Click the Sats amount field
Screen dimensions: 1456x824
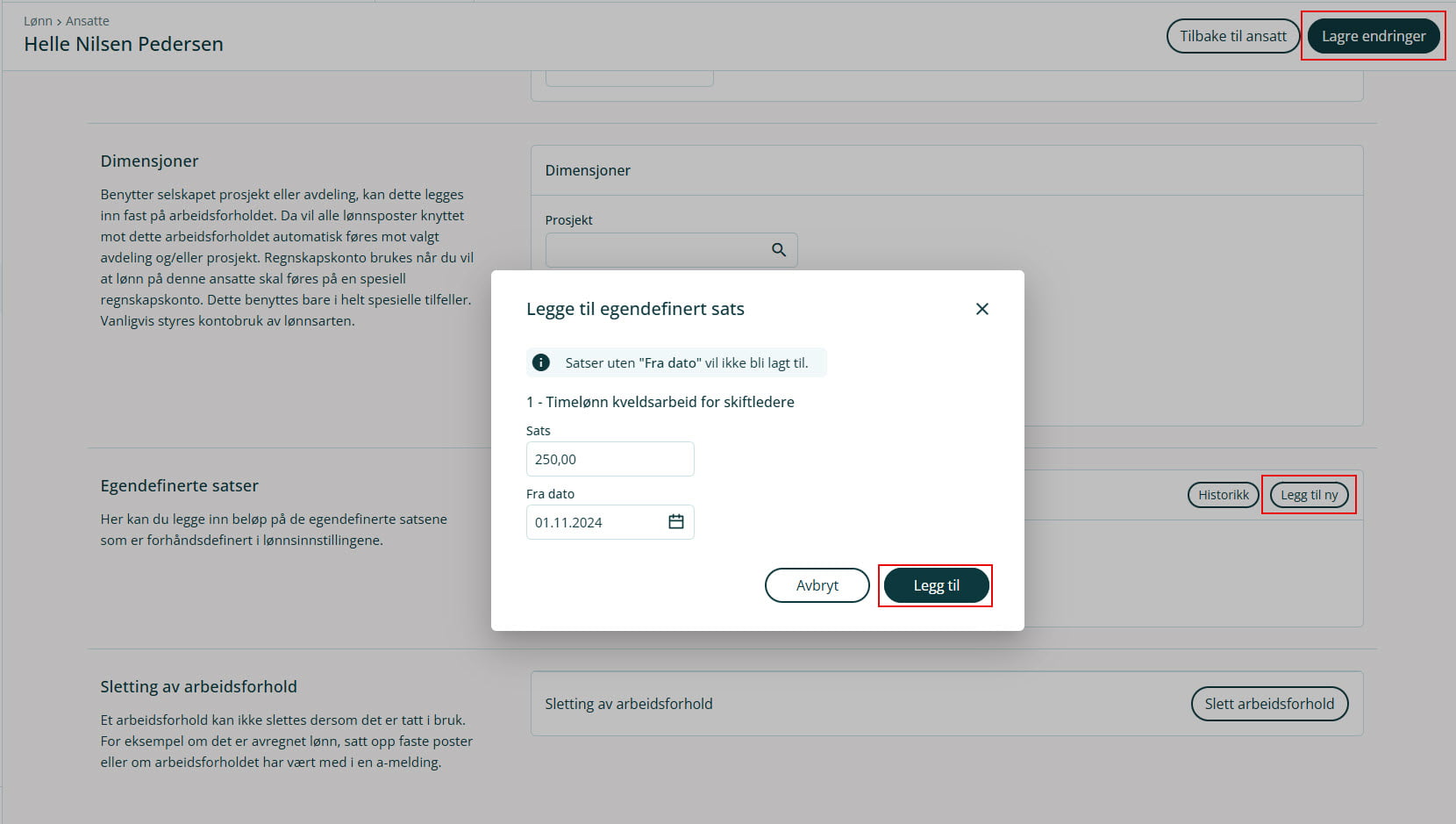coord(610,459)
